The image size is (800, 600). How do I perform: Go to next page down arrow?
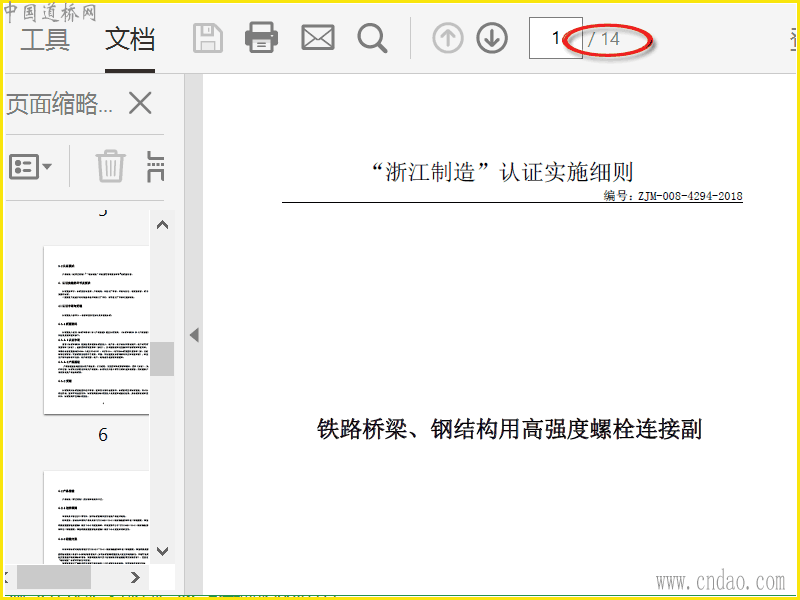492,38
